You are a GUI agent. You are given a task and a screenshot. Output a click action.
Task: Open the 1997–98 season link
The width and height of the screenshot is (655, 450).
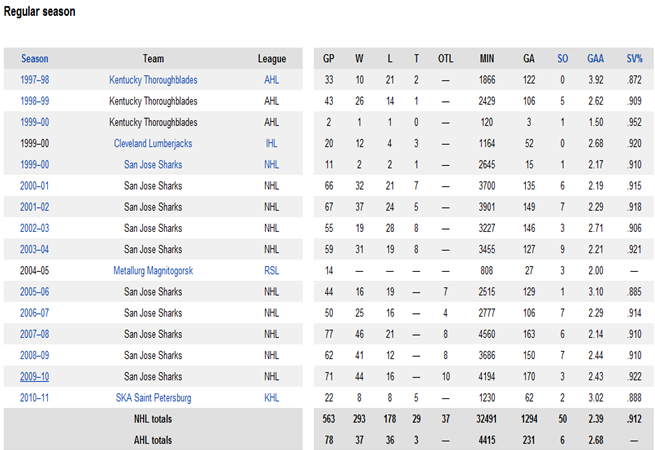[34, 79]
